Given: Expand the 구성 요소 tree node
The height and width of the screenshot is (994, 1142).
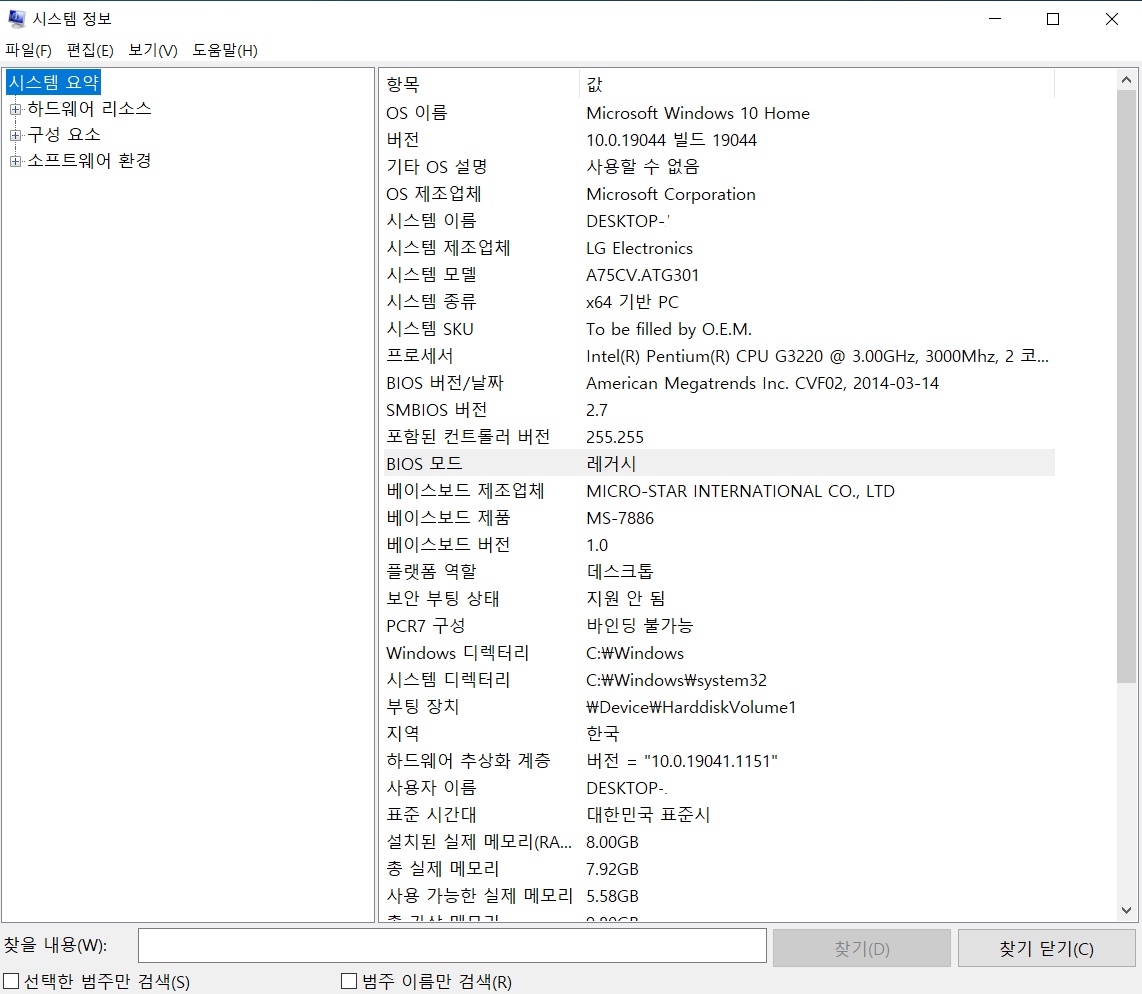Looking at the screenshot, I should 15,135.
